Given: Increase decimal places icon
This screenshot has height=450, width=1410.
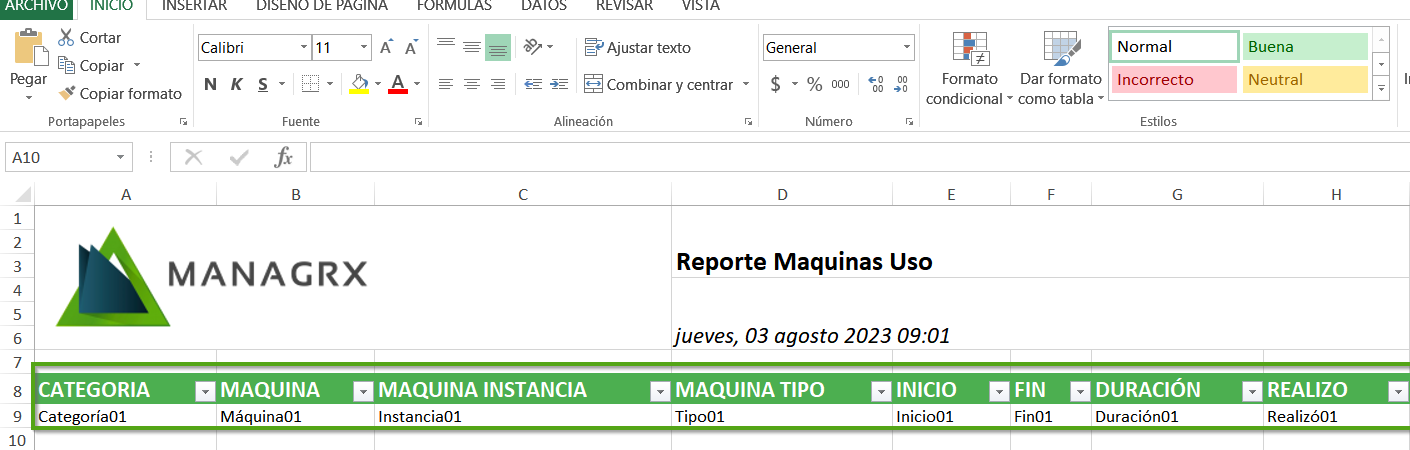Looking at the screenshot, I should (x=876, y=84).
